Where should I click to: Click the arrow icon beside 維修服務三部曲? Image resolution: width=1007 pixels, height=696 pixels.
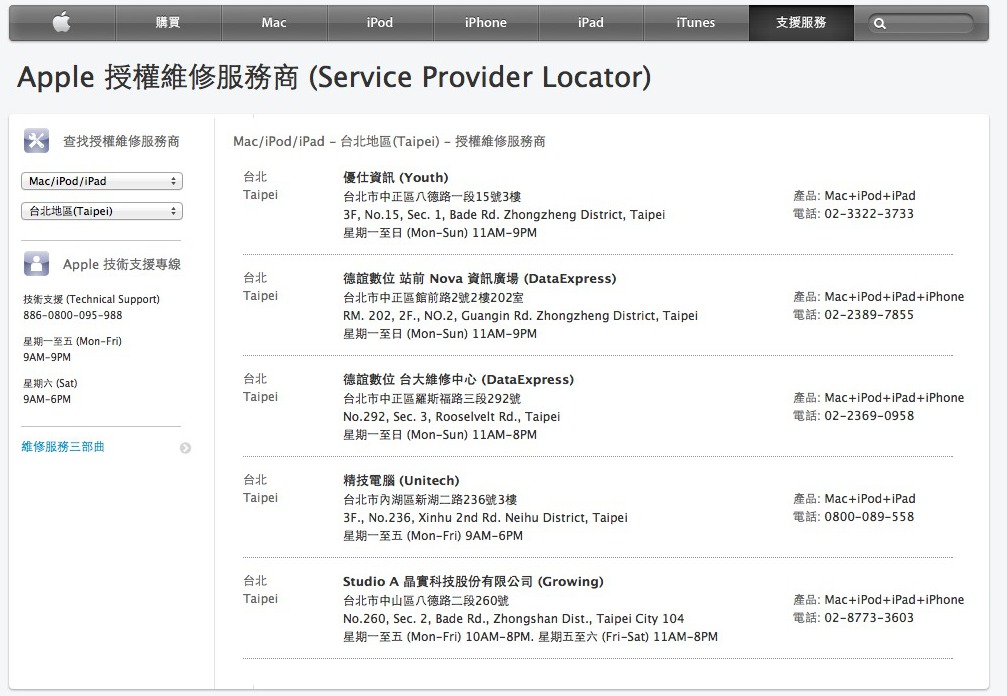click(186, 448)
